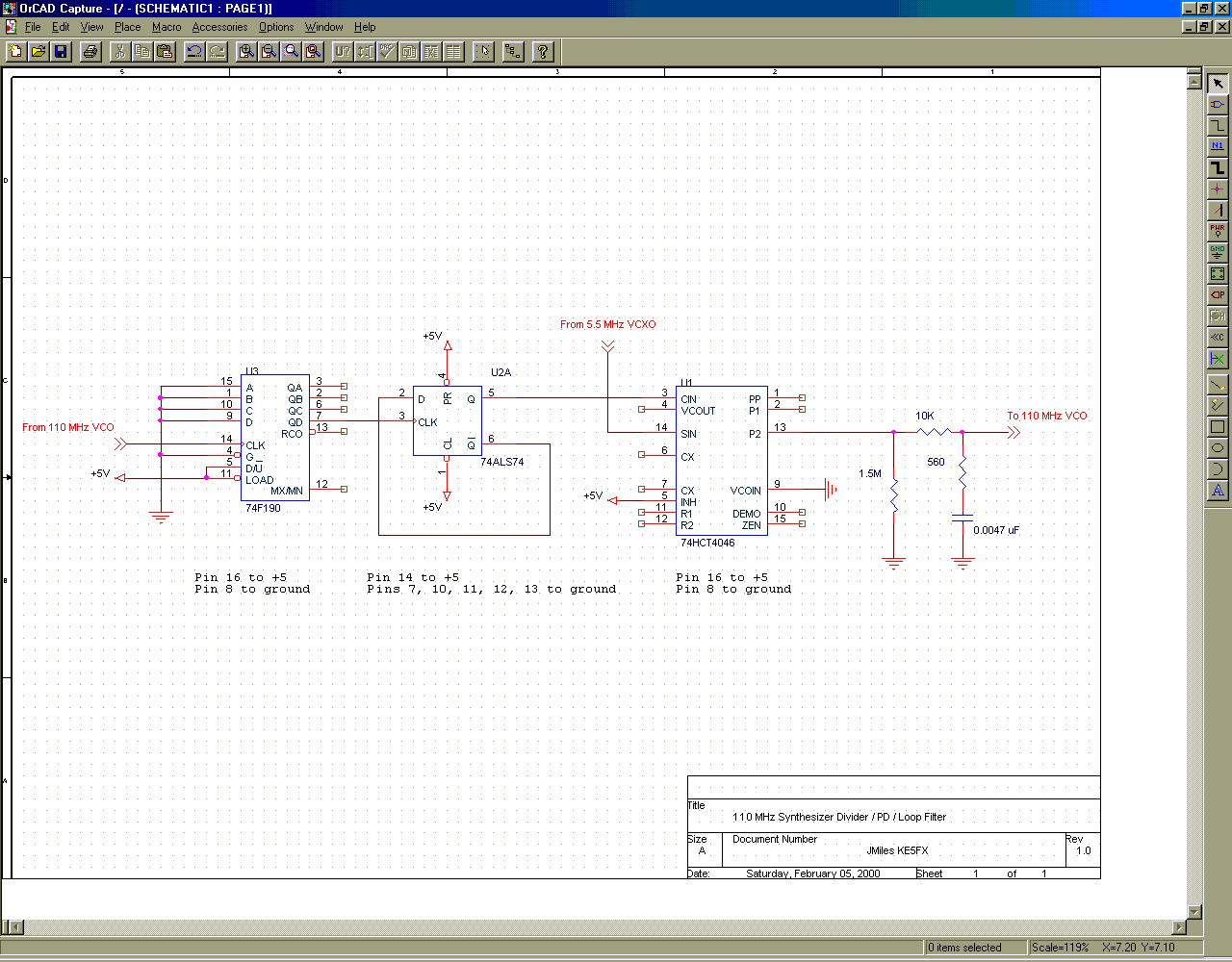Open the Bill of Materials toolbar icon

coord(453,51)
